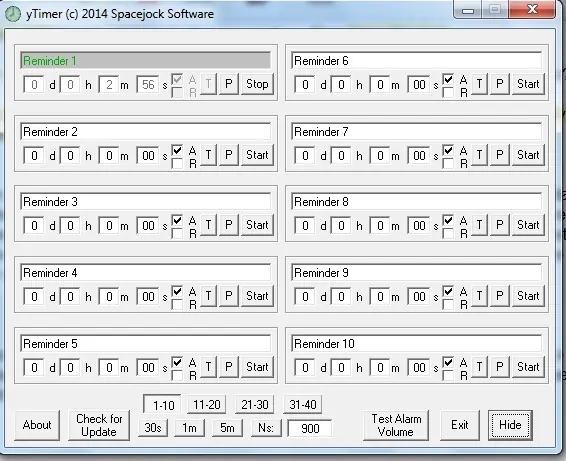Start the Reminder 6 timer
Screen dimensions: 566x461
[528, 84]
